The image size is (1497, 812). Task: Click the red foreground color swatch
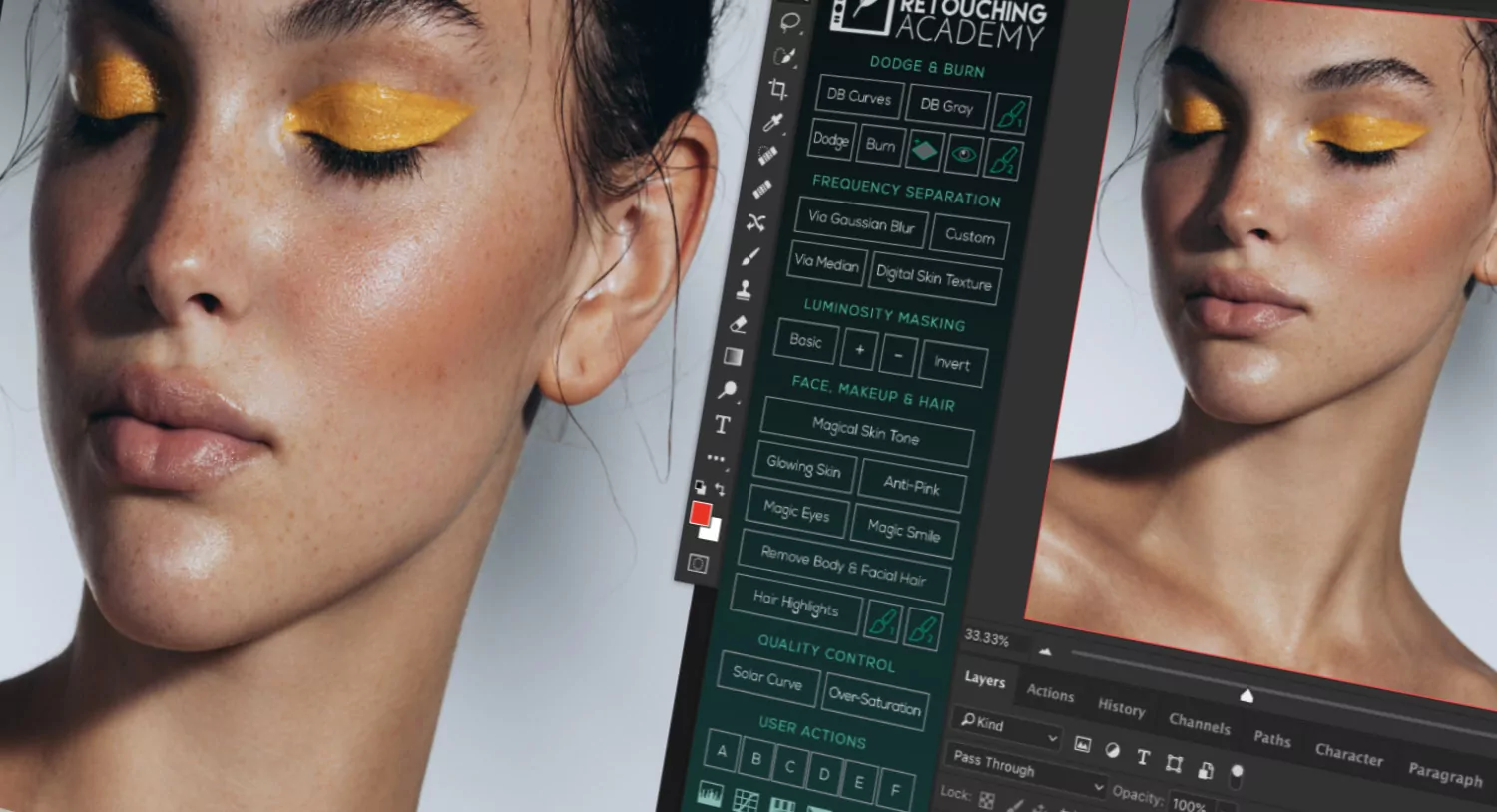[704, 515]
